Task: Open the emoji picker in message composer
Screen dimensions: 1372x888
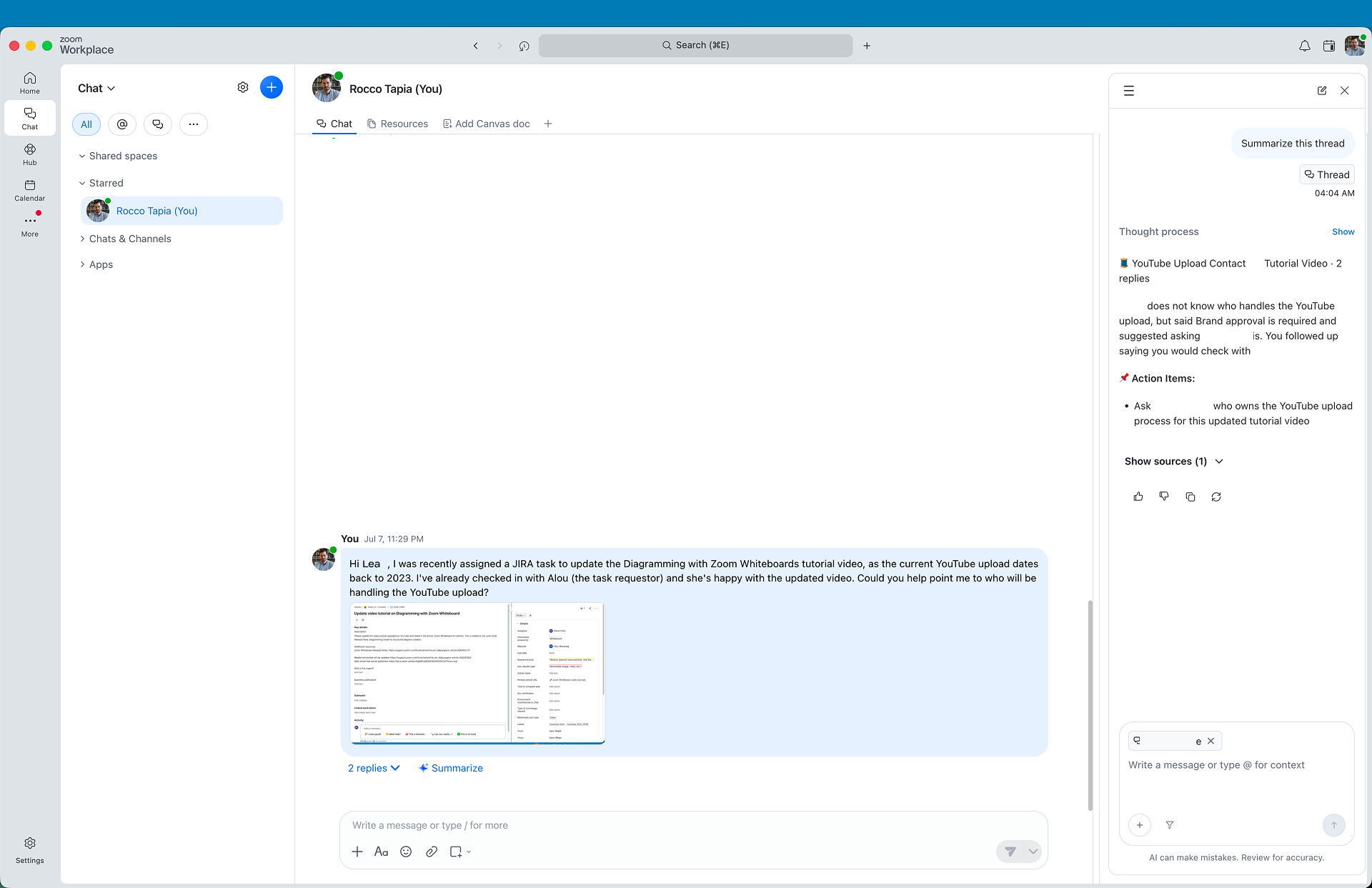Action: [406, 852]
